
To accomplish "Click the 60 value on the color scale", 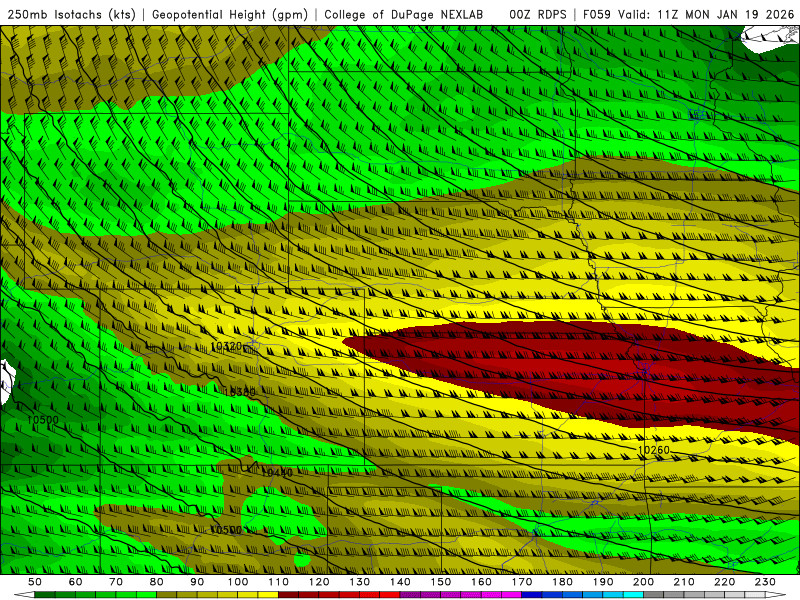I will click(x=75, y=582).
